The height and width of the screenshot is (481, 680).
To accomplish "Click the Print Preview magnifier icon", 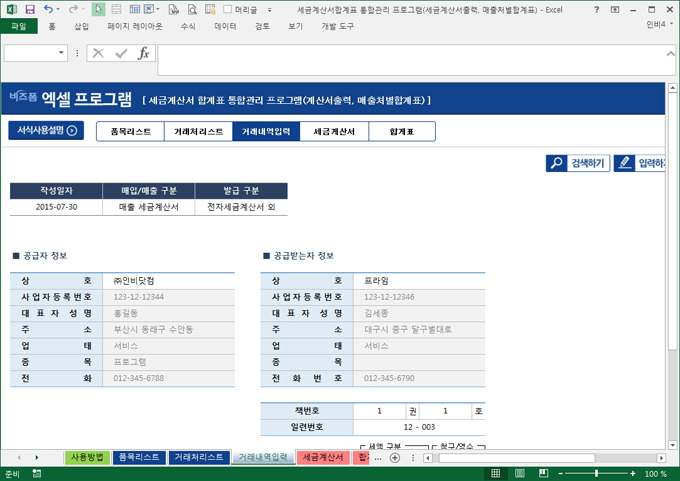I will tap(192, 9).
